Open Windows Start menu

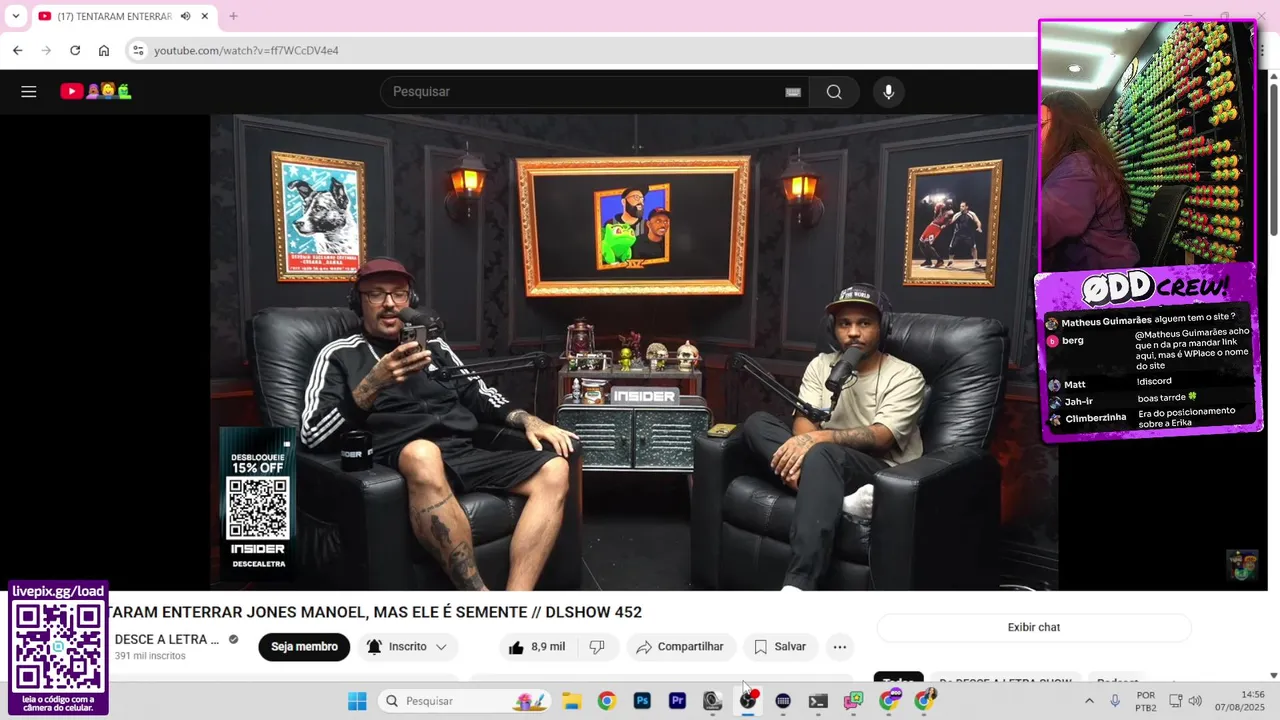[x=357, y=701]
